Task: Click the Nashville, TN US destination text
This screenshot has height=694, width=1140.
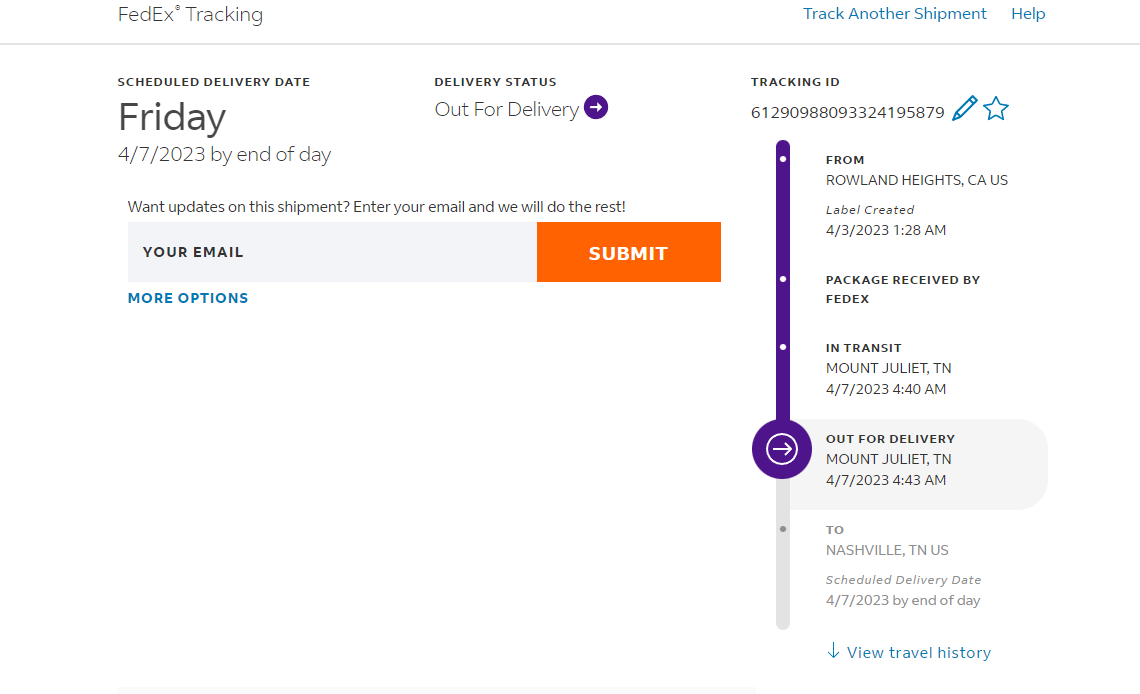Action: pos(887,550)
